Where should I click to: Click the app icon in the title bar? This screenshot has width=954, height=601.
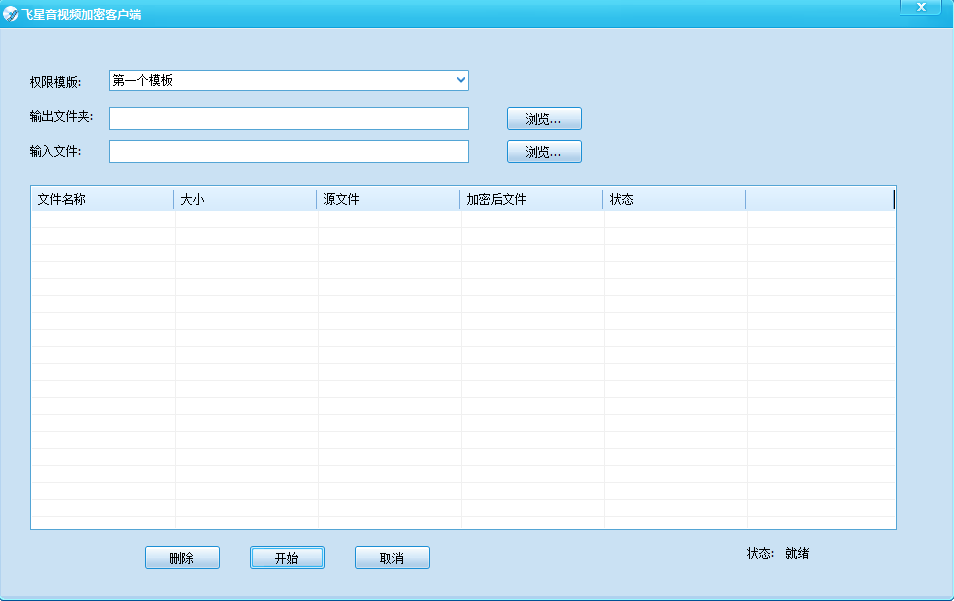[x=11, y=14]
